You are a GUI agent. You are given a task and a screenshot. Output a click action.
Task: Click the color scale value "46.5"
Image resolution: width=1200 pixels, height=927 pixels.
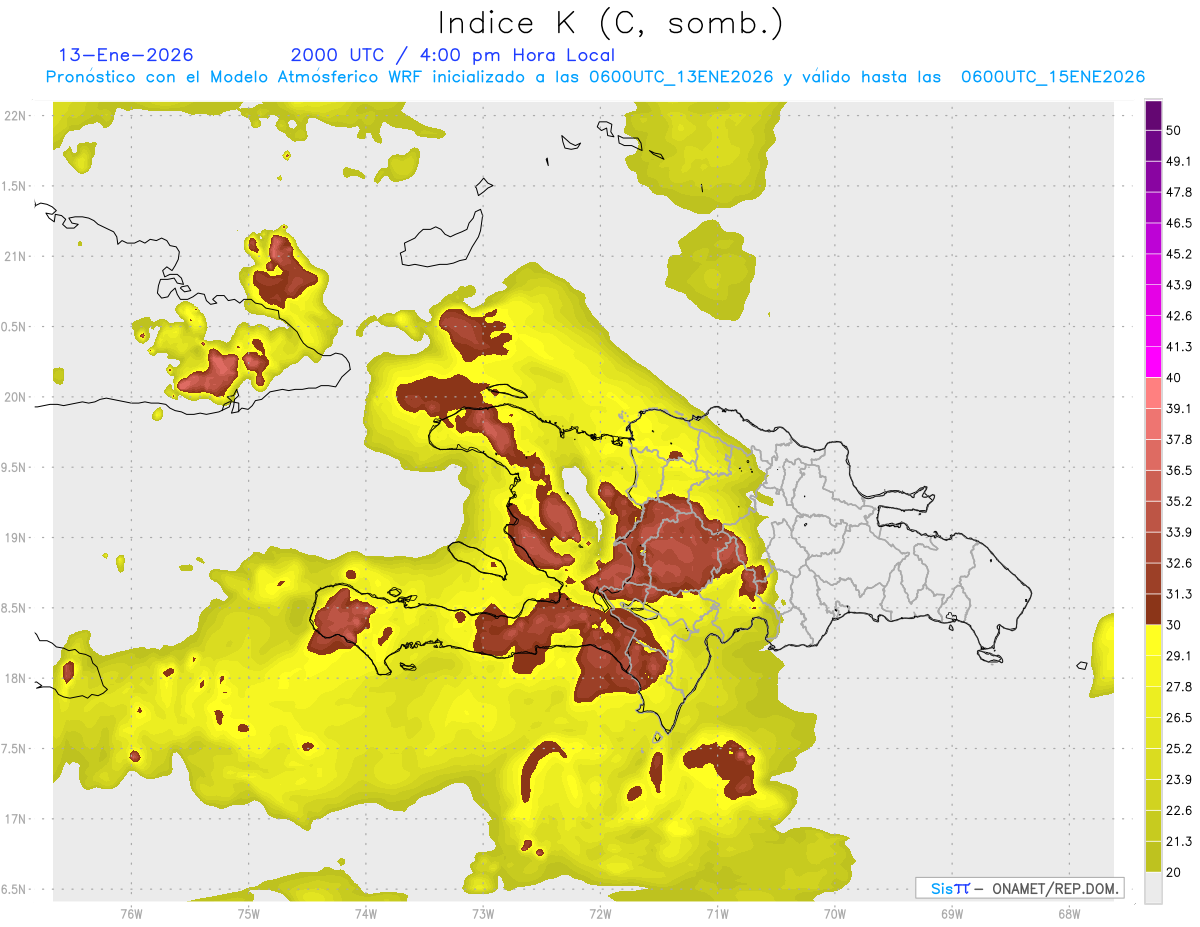pyautogui.click(x=1179, y=223)
